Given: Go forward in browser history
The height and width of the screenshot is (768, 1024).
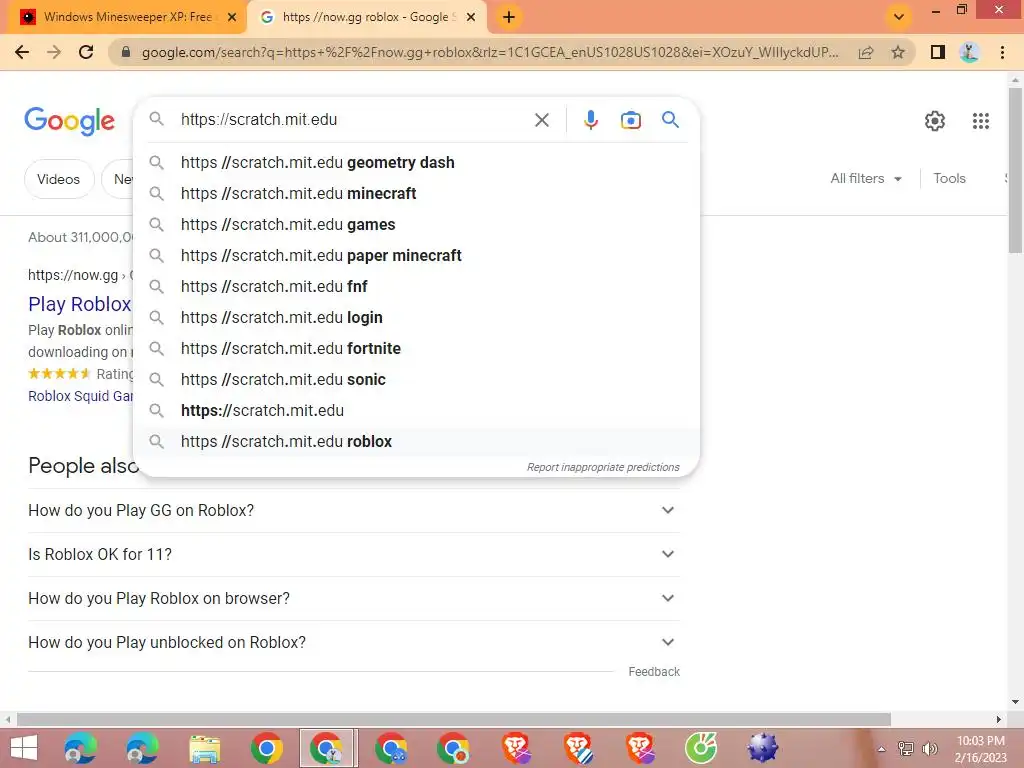Looking at the screenshot, I should [54, 52].
